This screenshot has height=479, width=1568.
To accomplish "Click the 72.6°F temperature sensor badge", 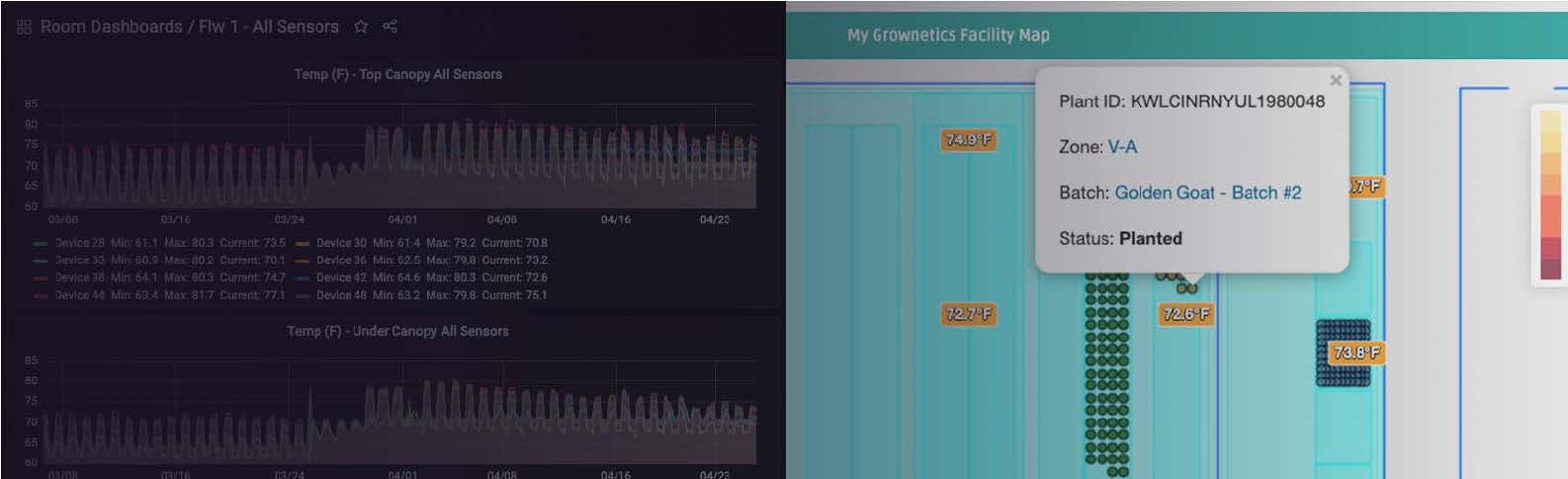I will pyautogui.click(x=1185, y=314).
